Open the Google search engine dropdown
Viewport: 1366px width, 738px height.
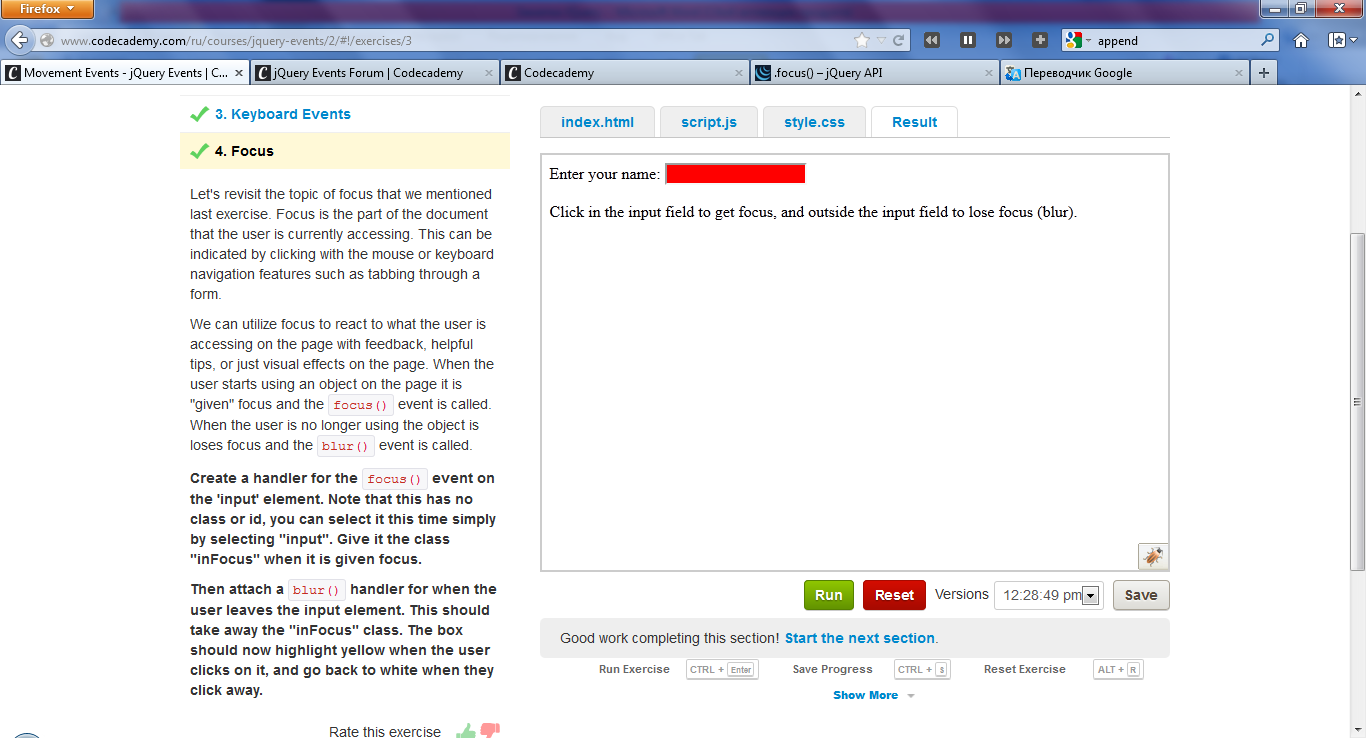(x=1079, y=41)
